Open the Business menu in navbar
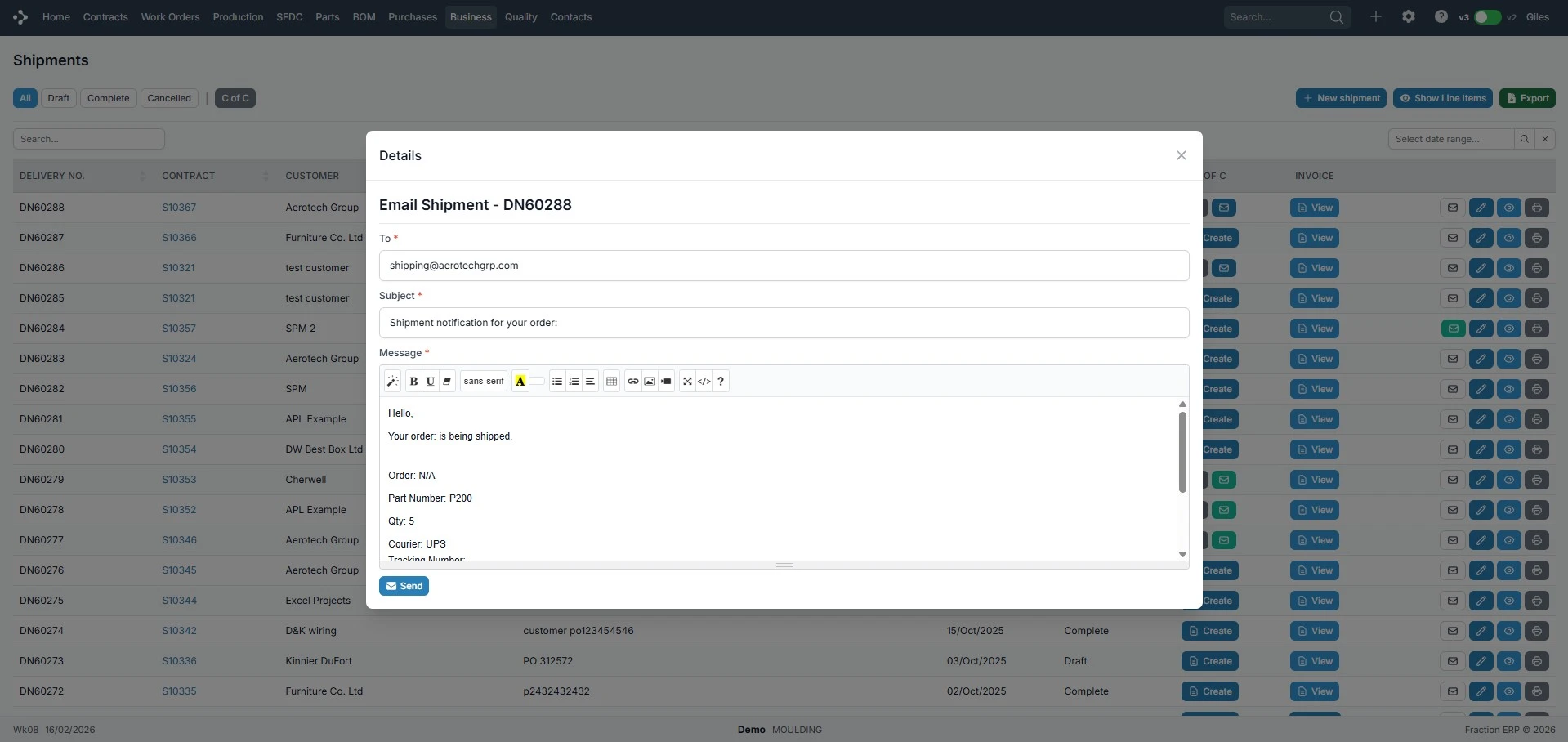Screen dimensions: 1568x742 pos(471,17)
